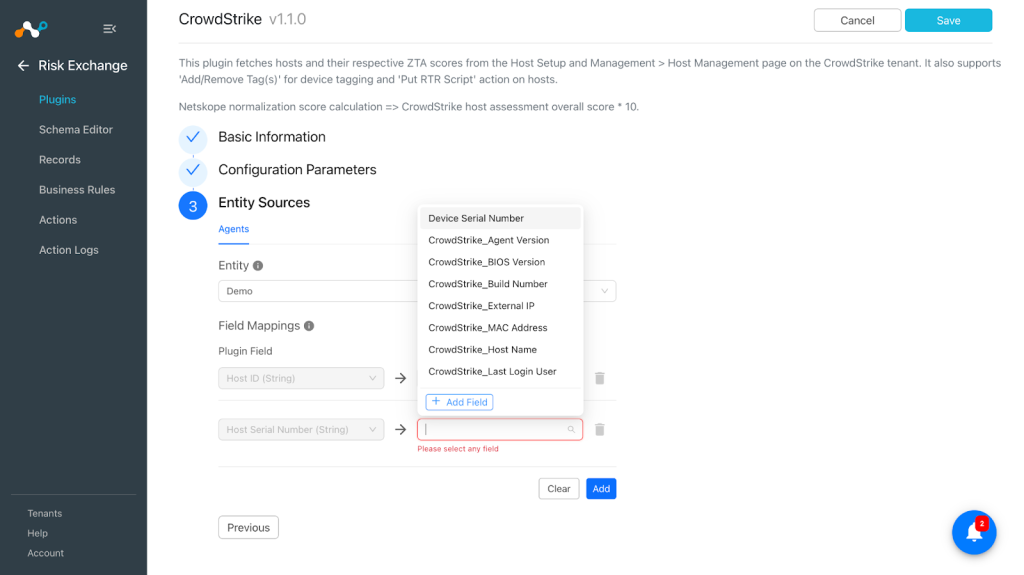Click the search icon in field input

(x=571, y=429)
